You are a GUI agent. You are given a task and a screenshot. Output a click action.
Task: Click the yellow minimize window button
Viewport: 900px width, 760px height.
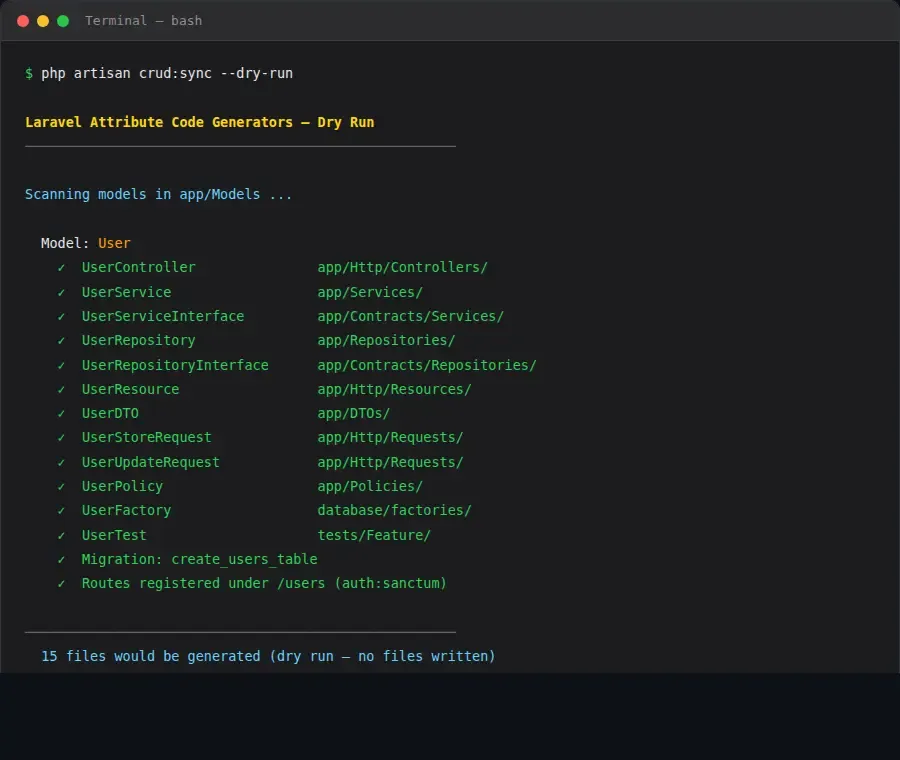43,21
